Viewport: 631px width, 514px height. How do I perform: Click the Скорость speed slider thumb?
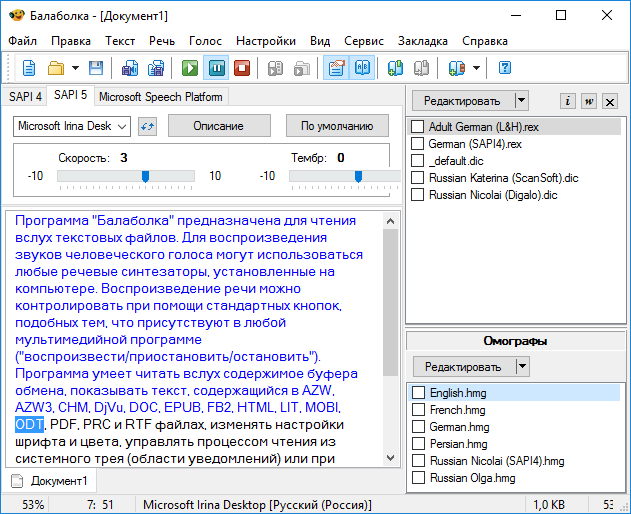[x=145, y=176]
